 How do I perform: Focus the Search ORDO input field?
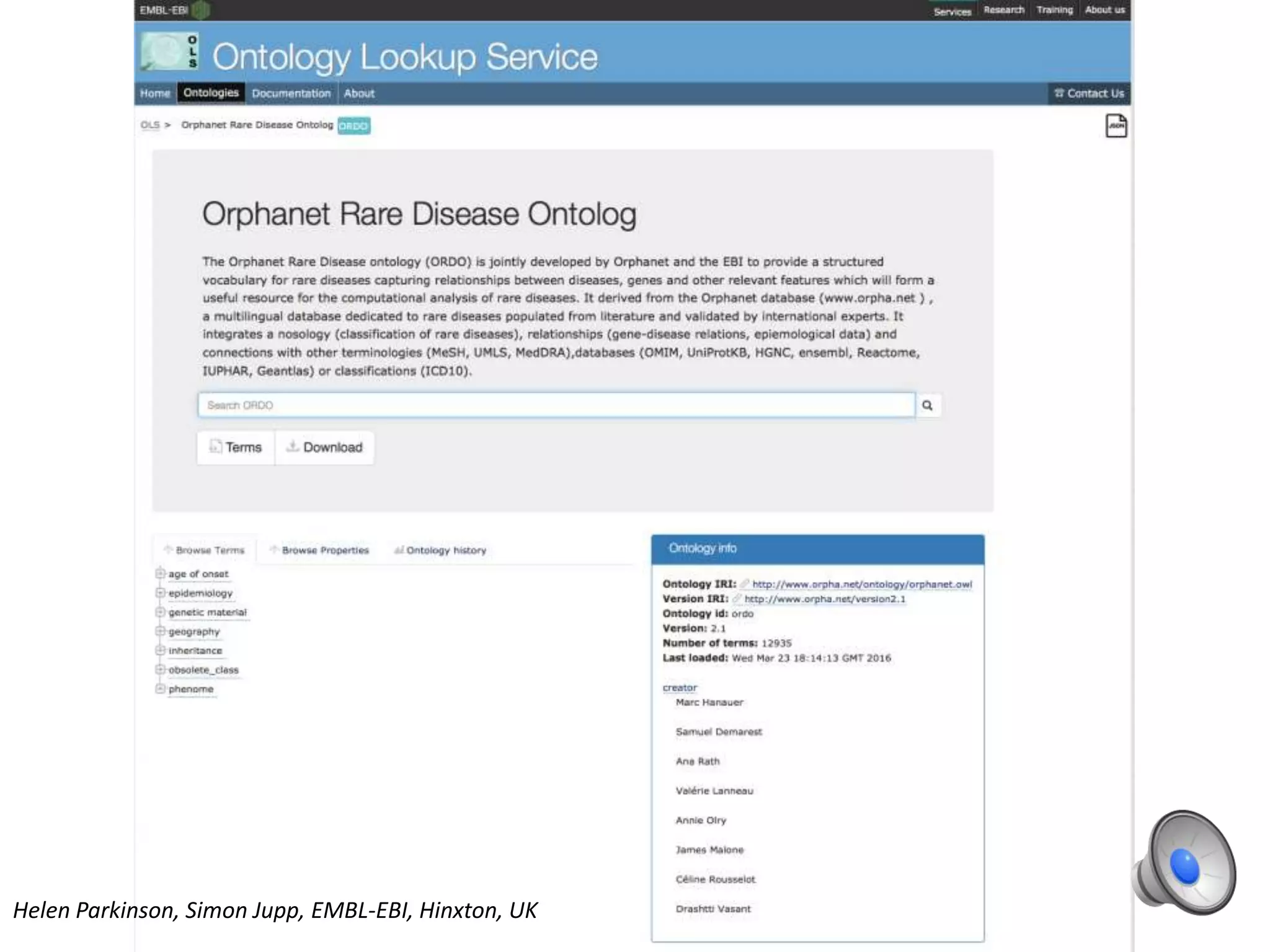[556, 405]
